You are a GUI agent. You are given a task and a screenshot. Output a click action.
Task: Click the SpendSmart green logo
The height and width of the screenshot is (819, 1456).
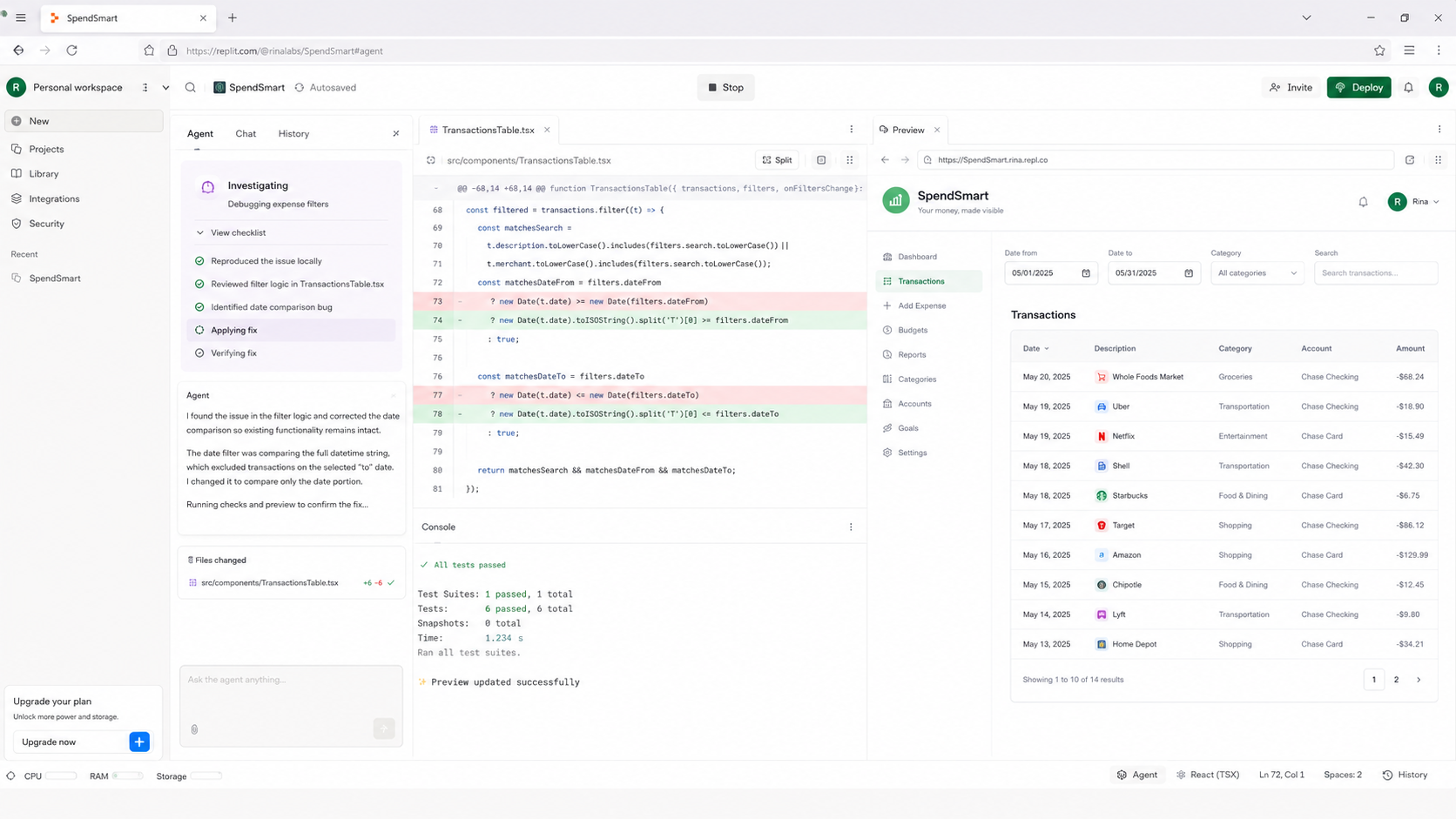point(895,200)
